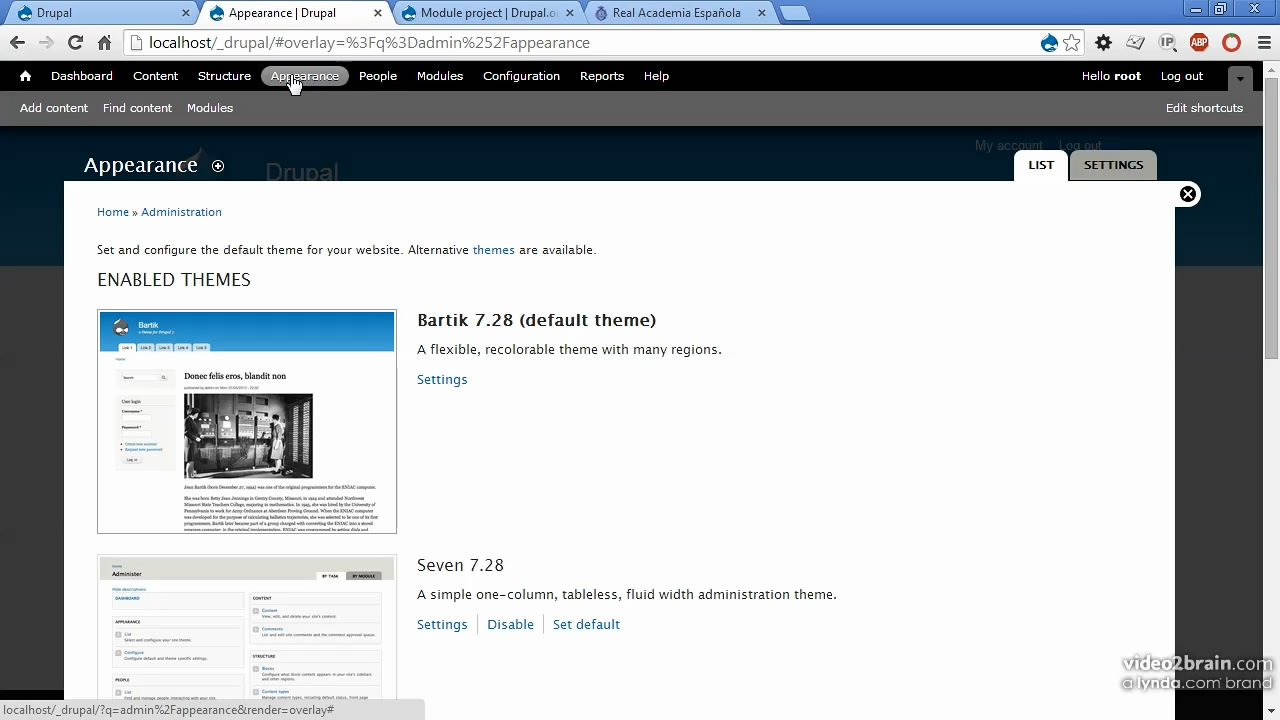Open the Help admin menu
The height and width of the screenshot is (720, 1280).
(x=656, y=76)
